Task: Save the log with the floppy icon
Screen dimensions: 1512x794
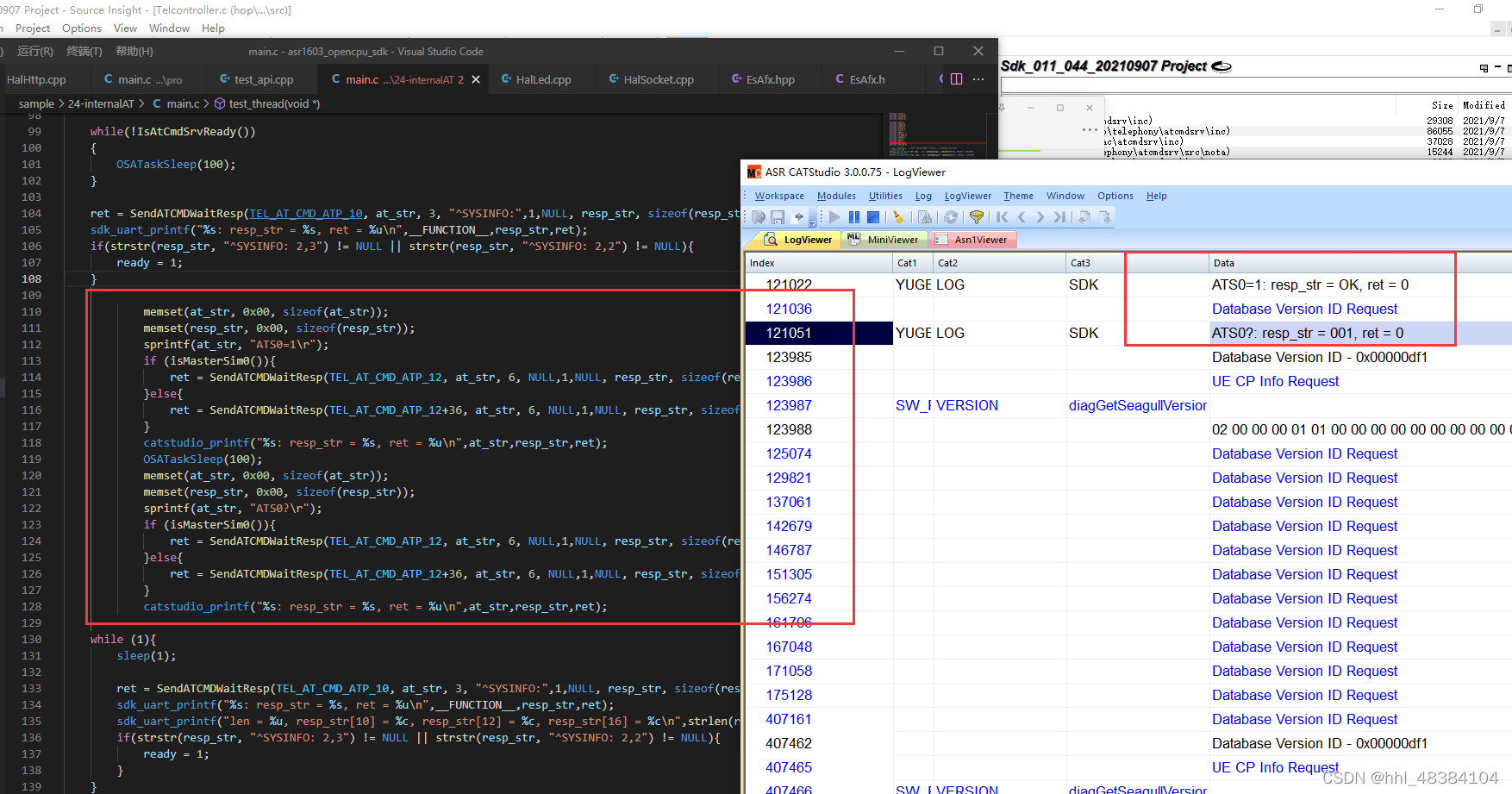Action: pos(778,217)
